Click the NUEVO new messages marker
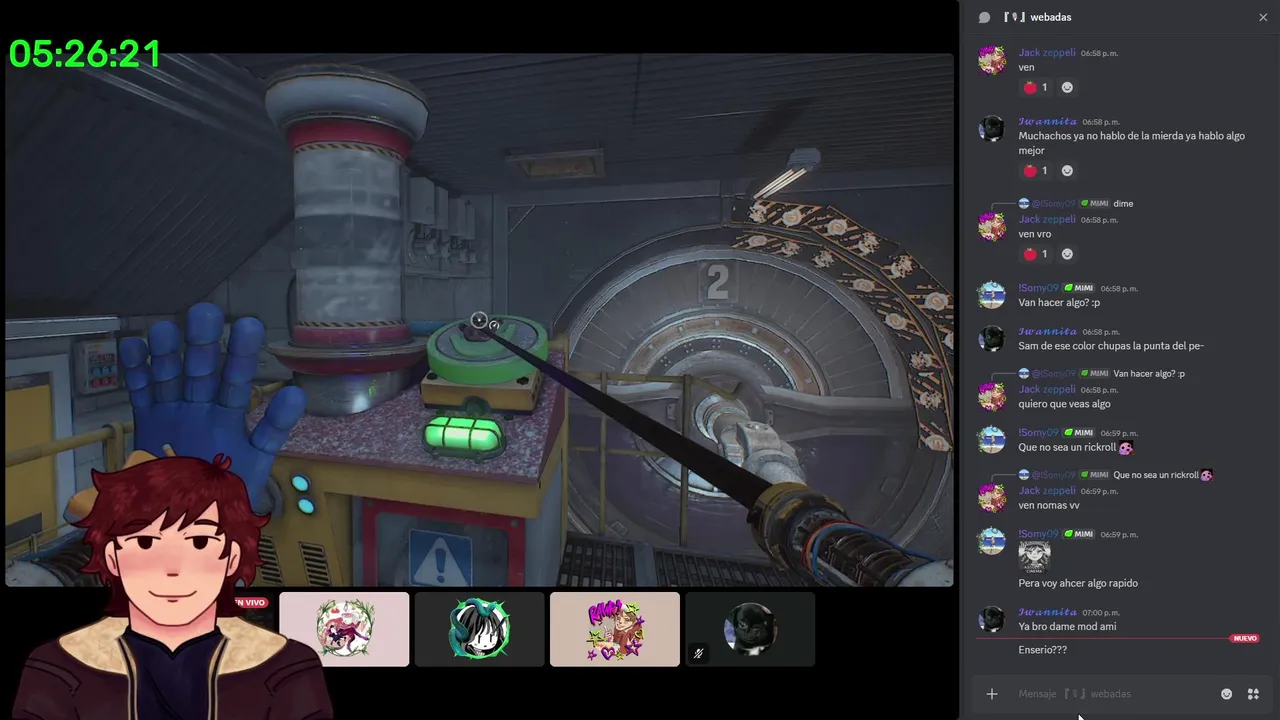Image resolution: width=1280 pixels, height=720 pixels. tap(1245, 638)
